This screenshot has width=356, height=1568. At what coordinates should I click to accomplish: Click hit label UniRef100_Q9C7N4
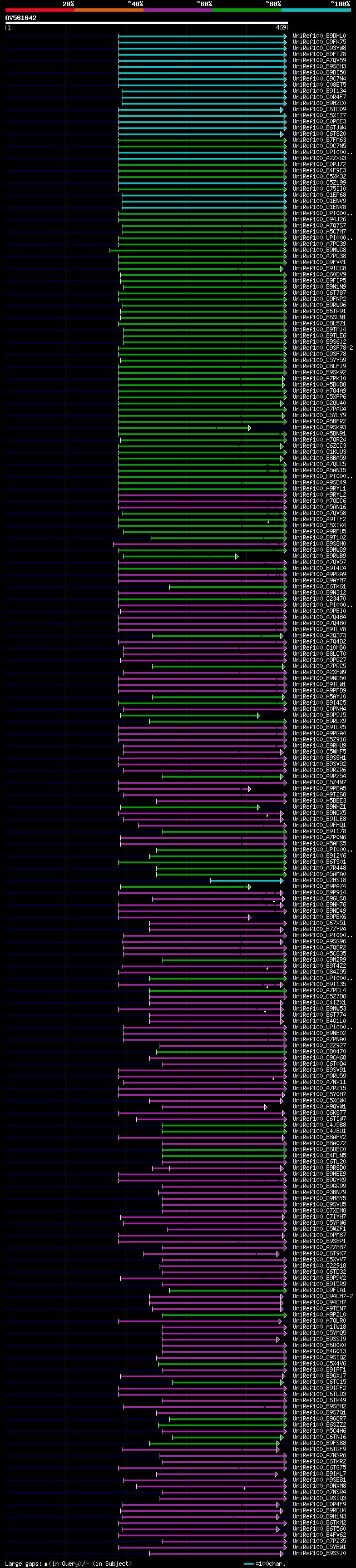tap(319, 78)
